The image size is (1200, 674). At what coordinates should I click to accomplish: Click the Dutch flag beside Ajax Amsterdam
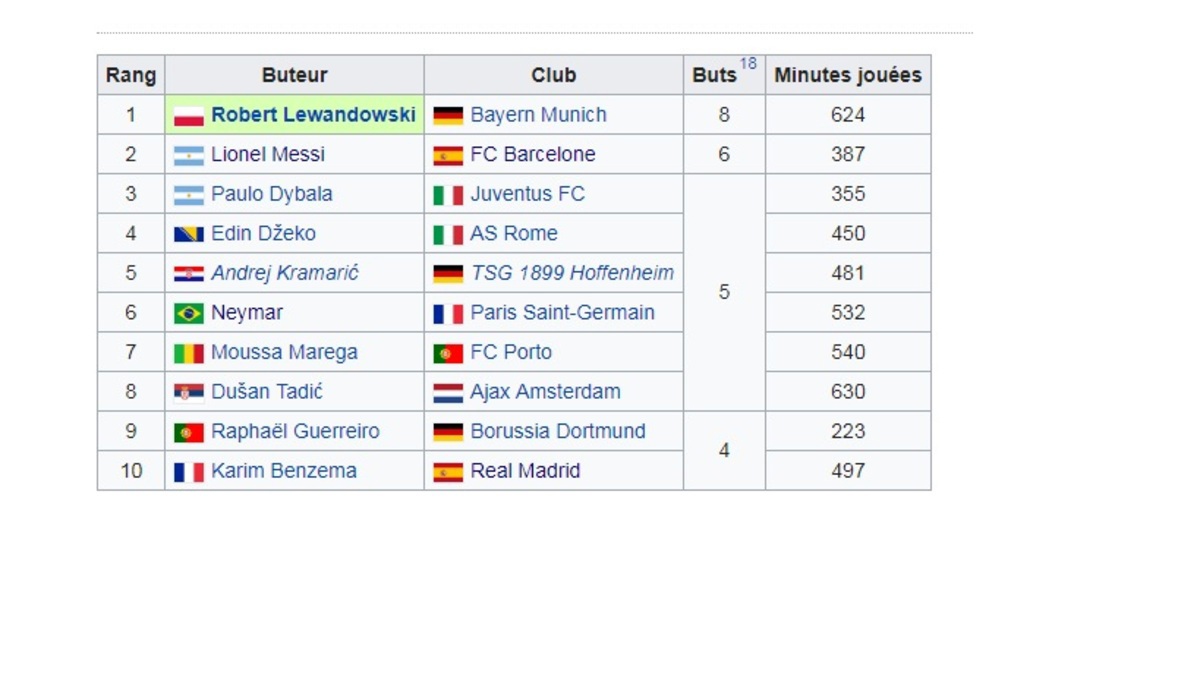point(448,393)
